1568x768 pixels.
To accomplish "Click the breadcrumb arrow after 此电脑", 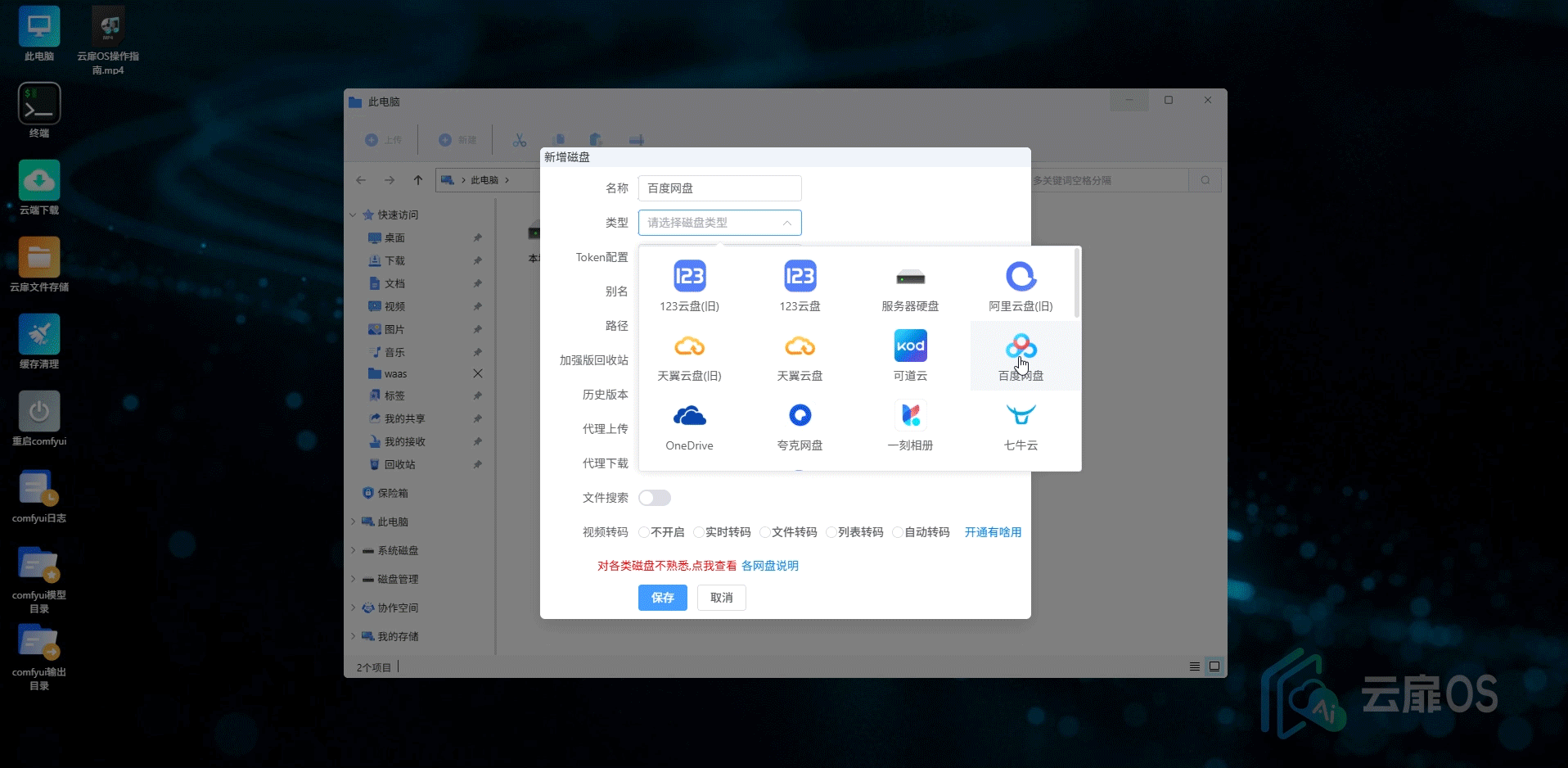I will (x=507, y=180).
